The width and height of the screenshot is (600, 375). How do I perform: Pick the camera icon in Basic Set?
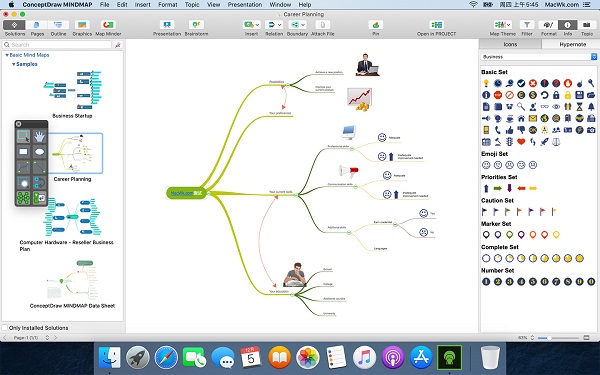[591, 130]
